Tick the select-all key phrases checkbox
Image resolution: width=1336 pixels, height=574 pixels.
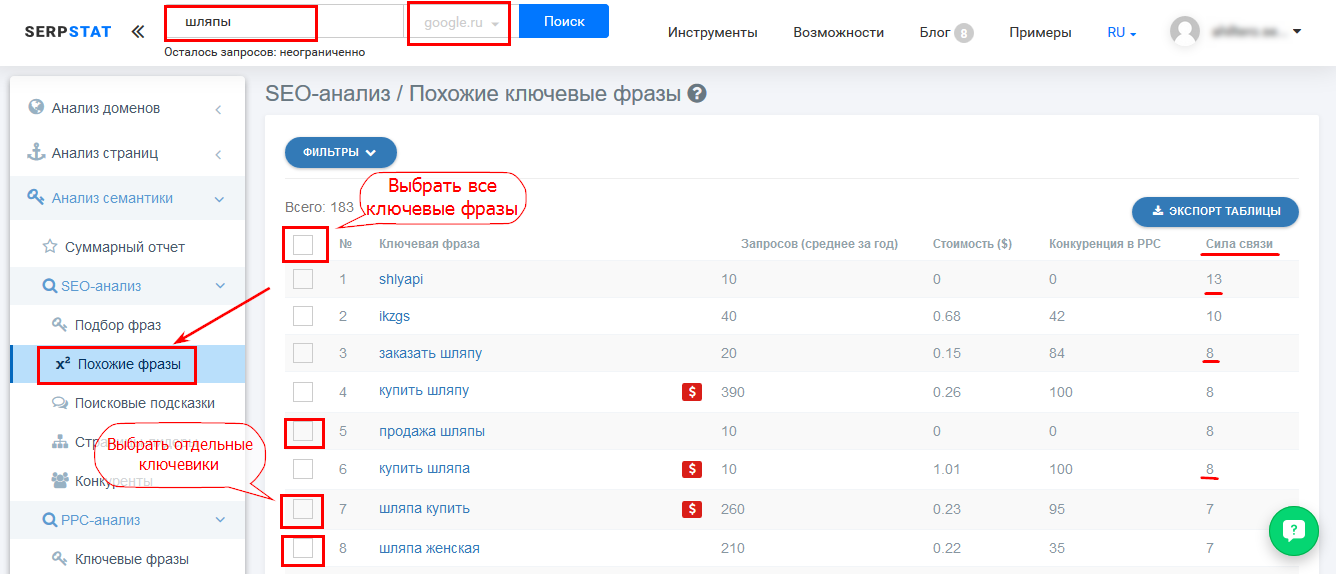pyautogui.click(x=303, y=244)
